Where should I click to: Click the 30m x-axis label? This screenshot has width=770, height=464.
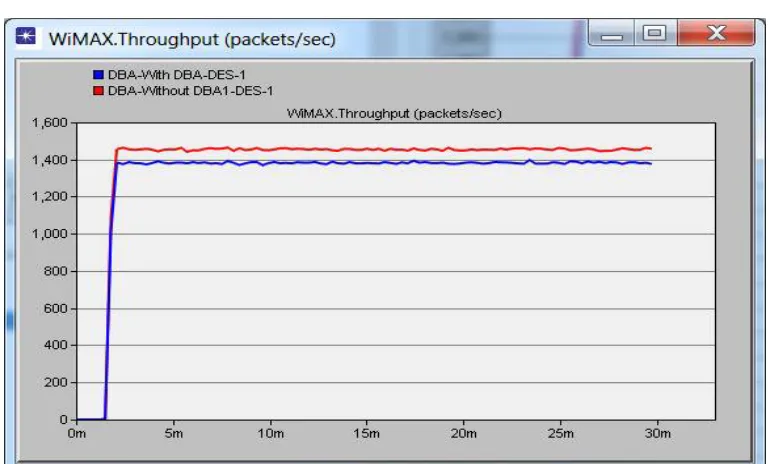(x=658, y=434)
